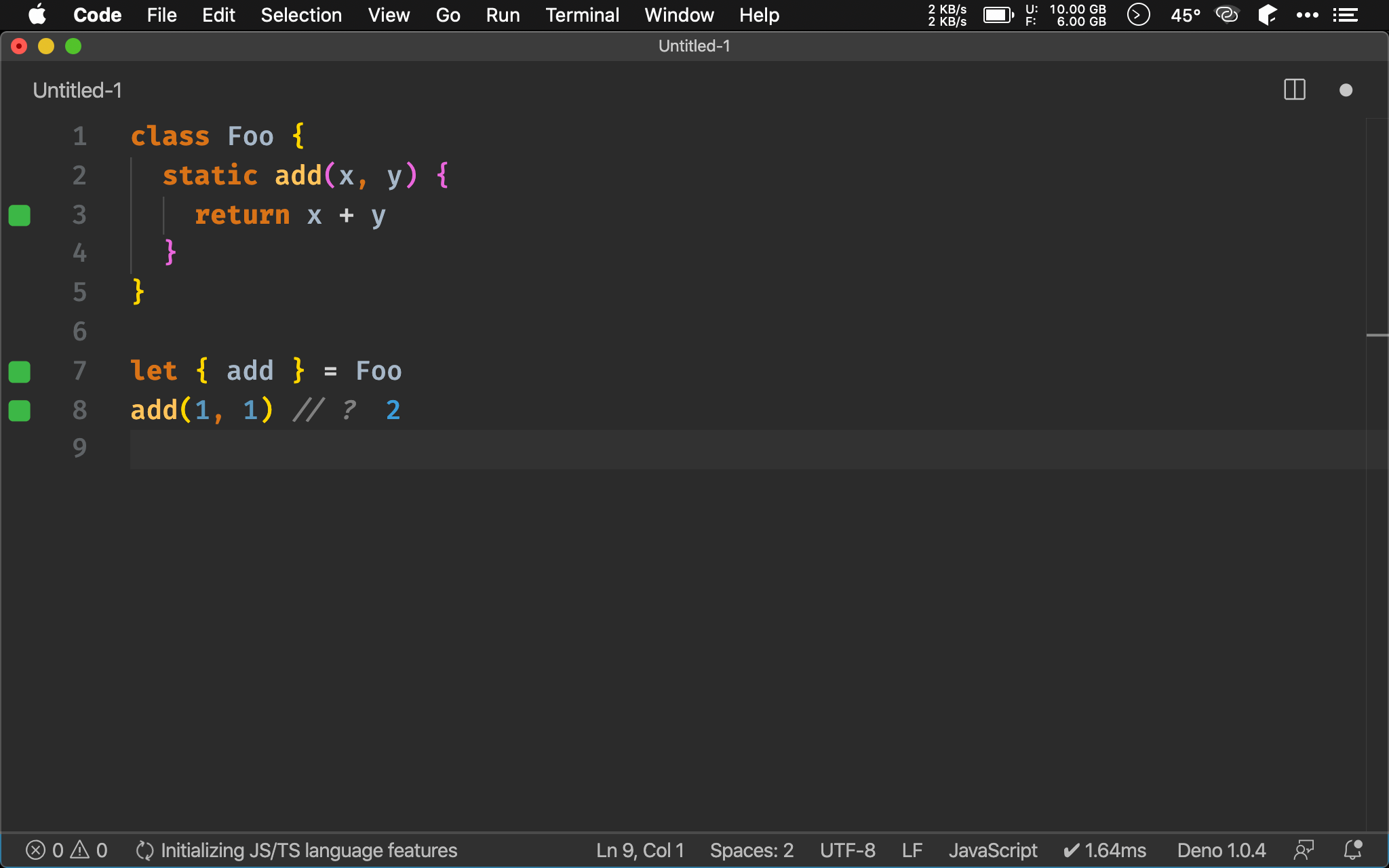Viewport: 1389px width, 868px height.
Task: Change indentation via Spaces: 2
Action: [x=751, y=850]
